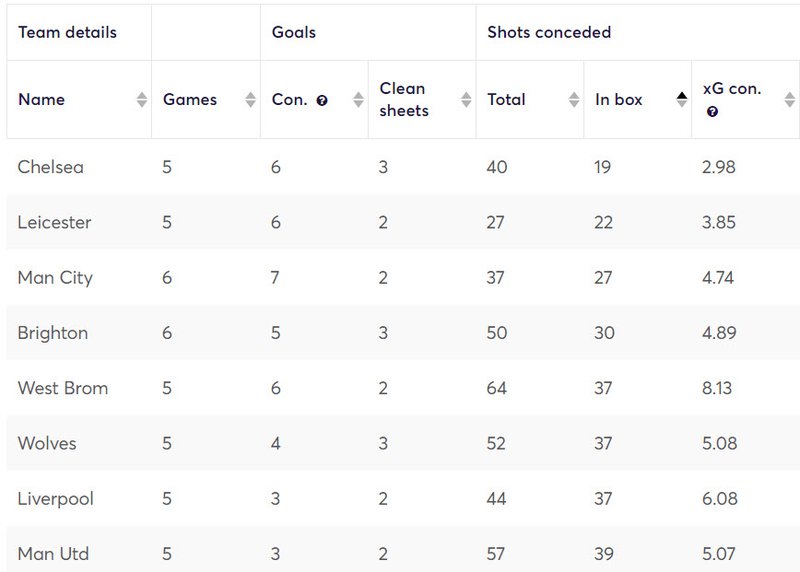Image resolution: width=800 pixels, height=572 pixels.
Task: Click the Goals group header
Action: (294, 32)
